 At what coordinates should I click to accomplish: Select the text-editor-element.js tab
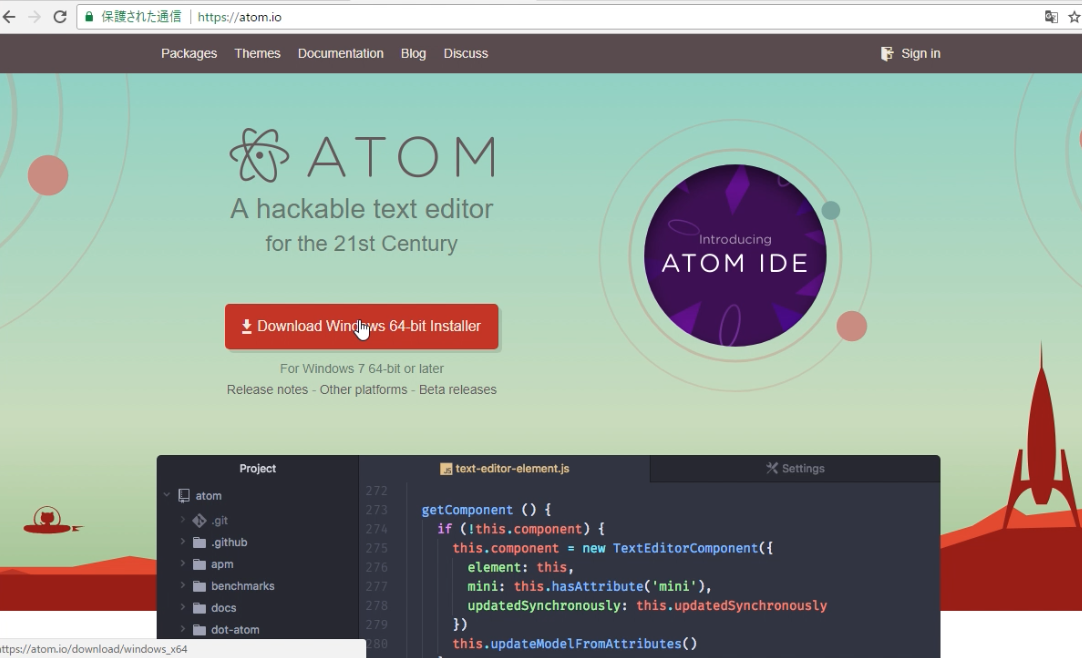[504, 468]
